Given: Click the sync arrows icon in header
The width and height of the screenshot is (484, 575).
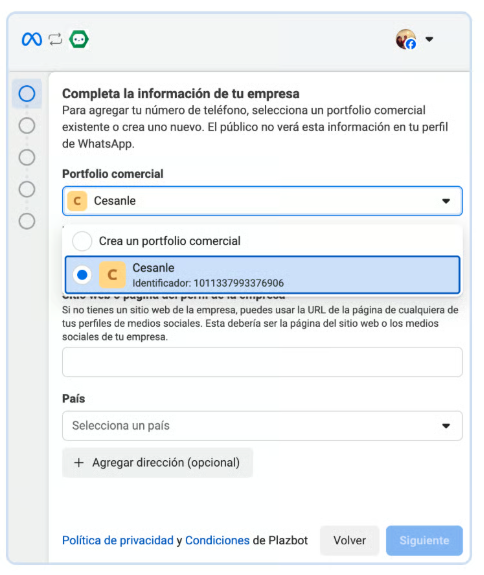Looking at the screenshot, I should click(x=55, y=39).
